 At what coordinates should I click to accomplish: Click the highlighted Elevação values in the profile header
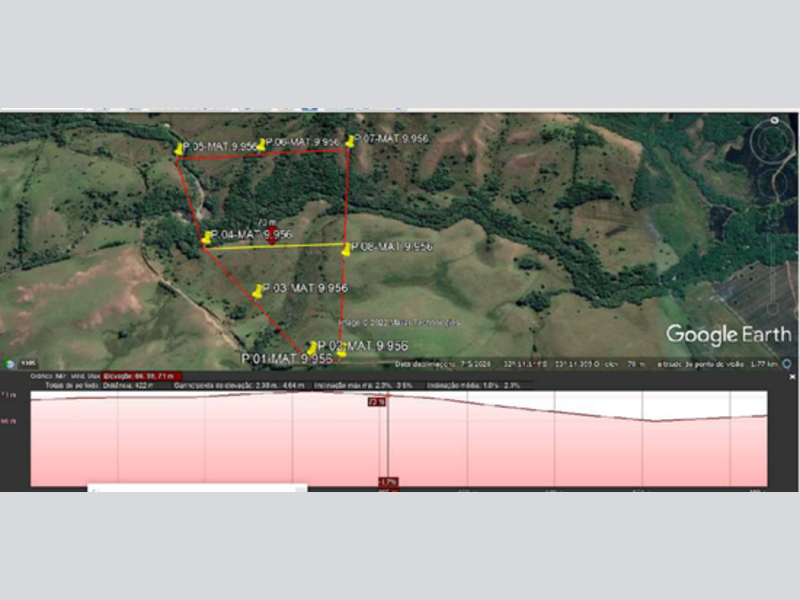point(141,376)
